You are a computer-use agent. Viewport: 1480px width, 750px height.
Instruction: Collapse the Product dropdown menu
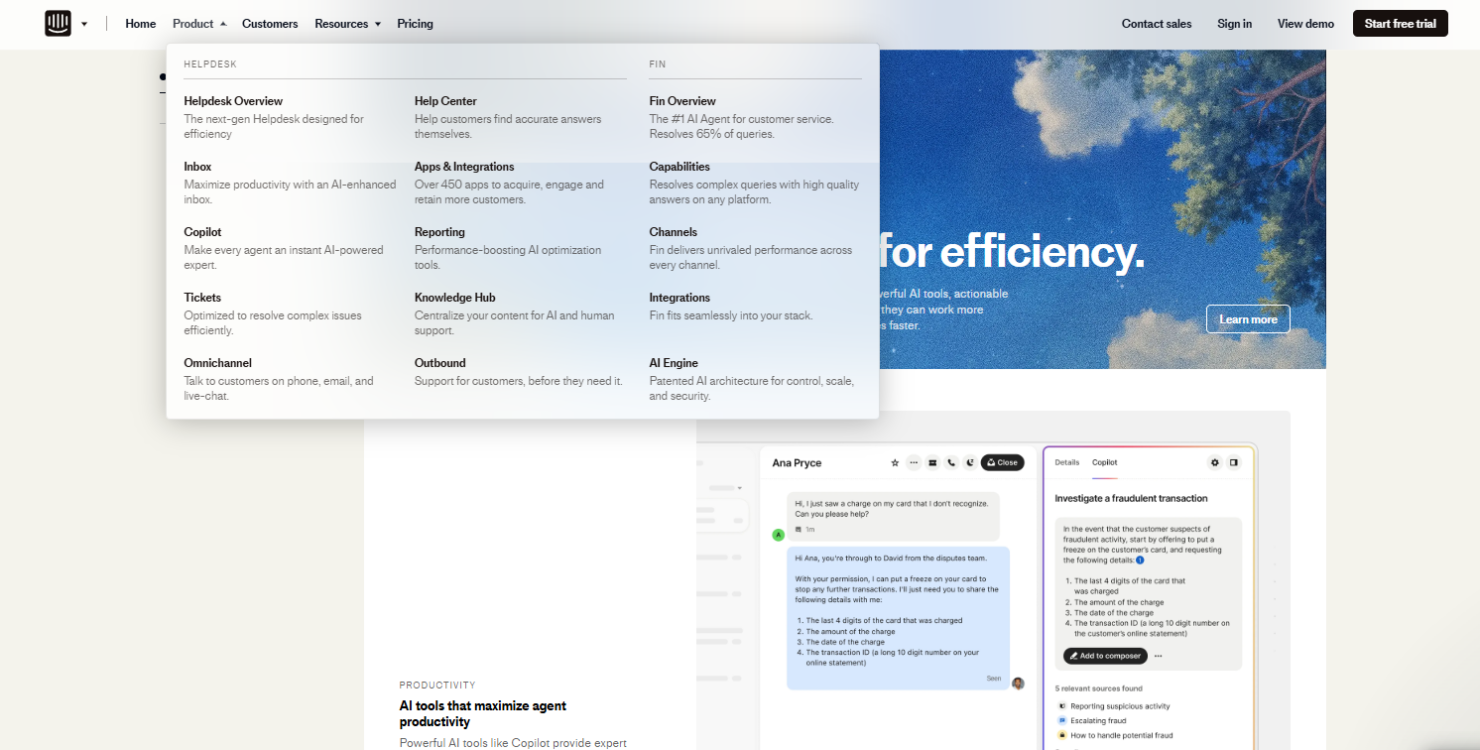199,24
